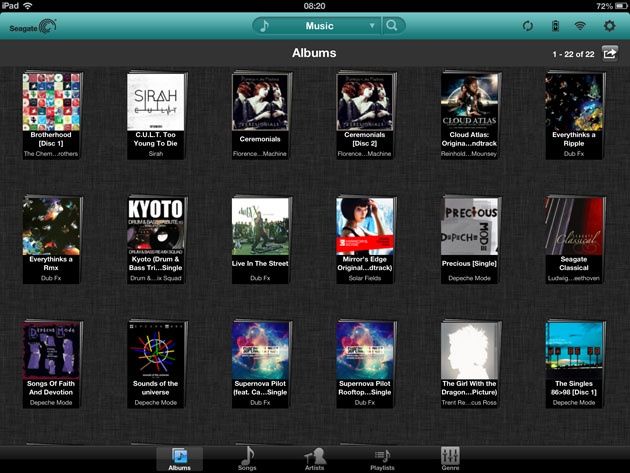Refresh the library with sync icon
Viewport: 630px width, 473px height.
point(527,26)
